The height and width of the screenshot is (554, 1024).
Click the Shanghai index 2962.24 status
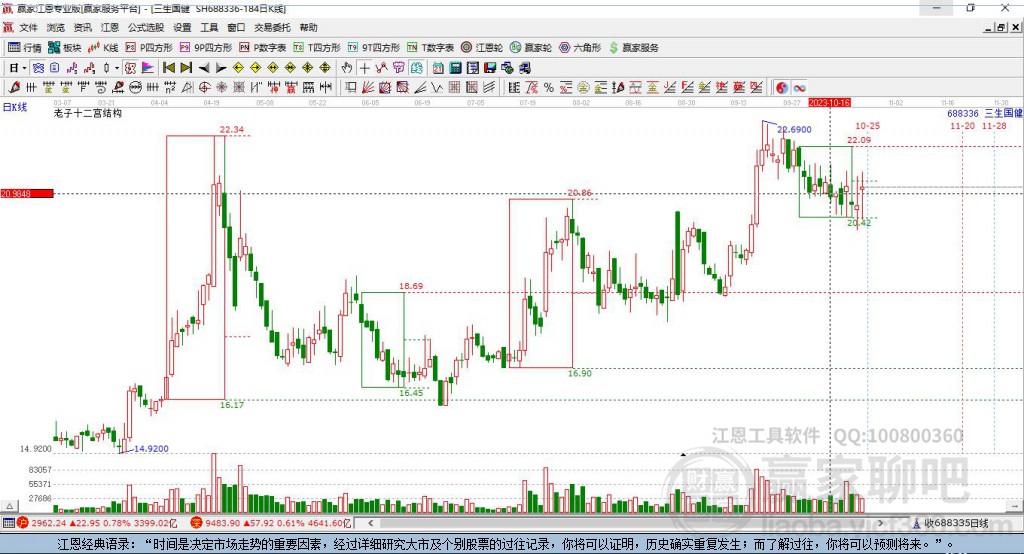pyautogui.click(x=97, y=523)
